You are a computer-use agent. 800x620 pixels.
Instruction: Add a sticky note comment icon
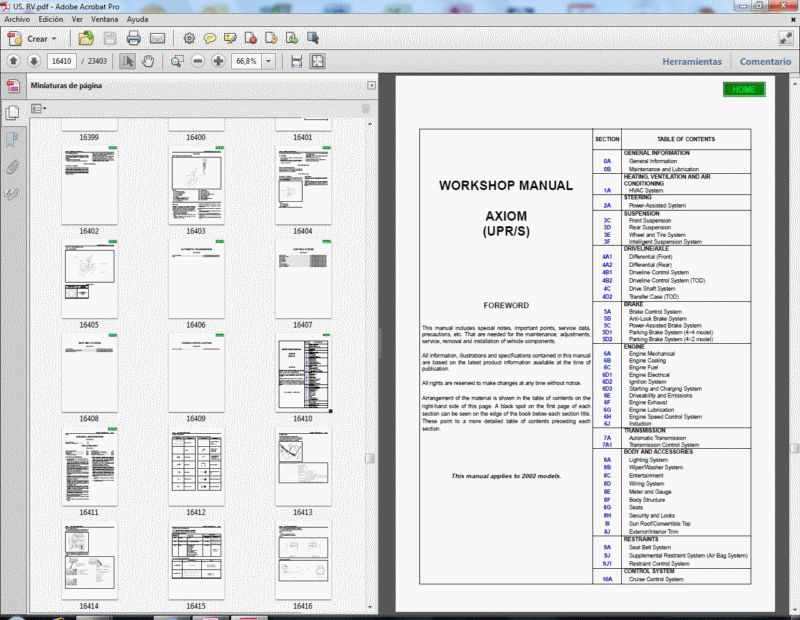(209, 38)
